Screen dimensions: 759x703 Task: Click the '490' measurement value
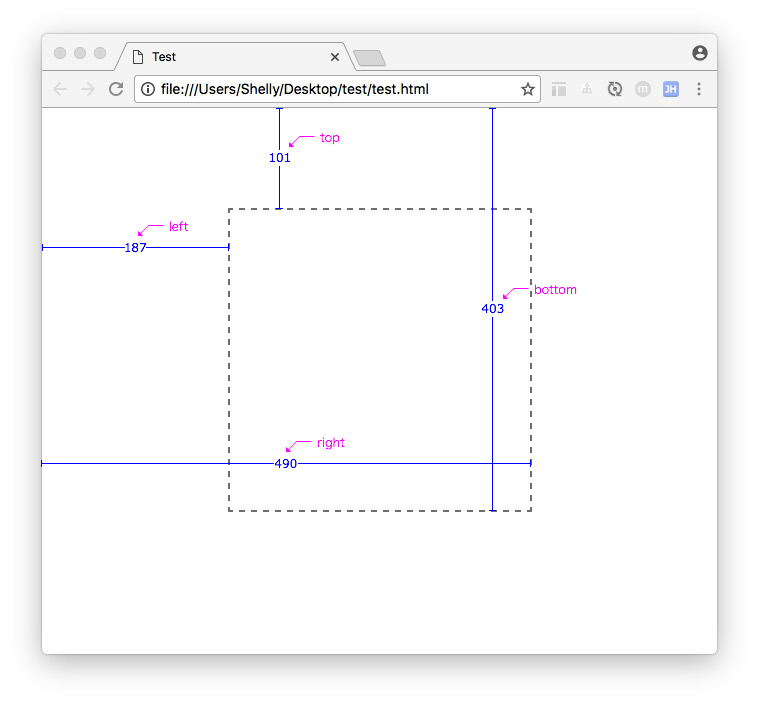click(x=286, y=464)
